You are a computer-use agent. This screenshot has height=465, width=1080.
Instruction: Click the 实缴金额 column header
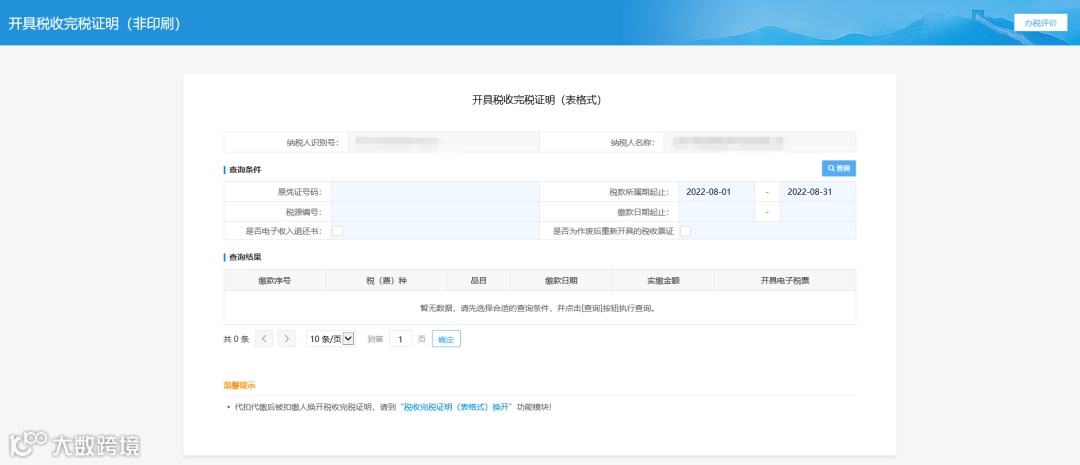[x=663, y=280]
